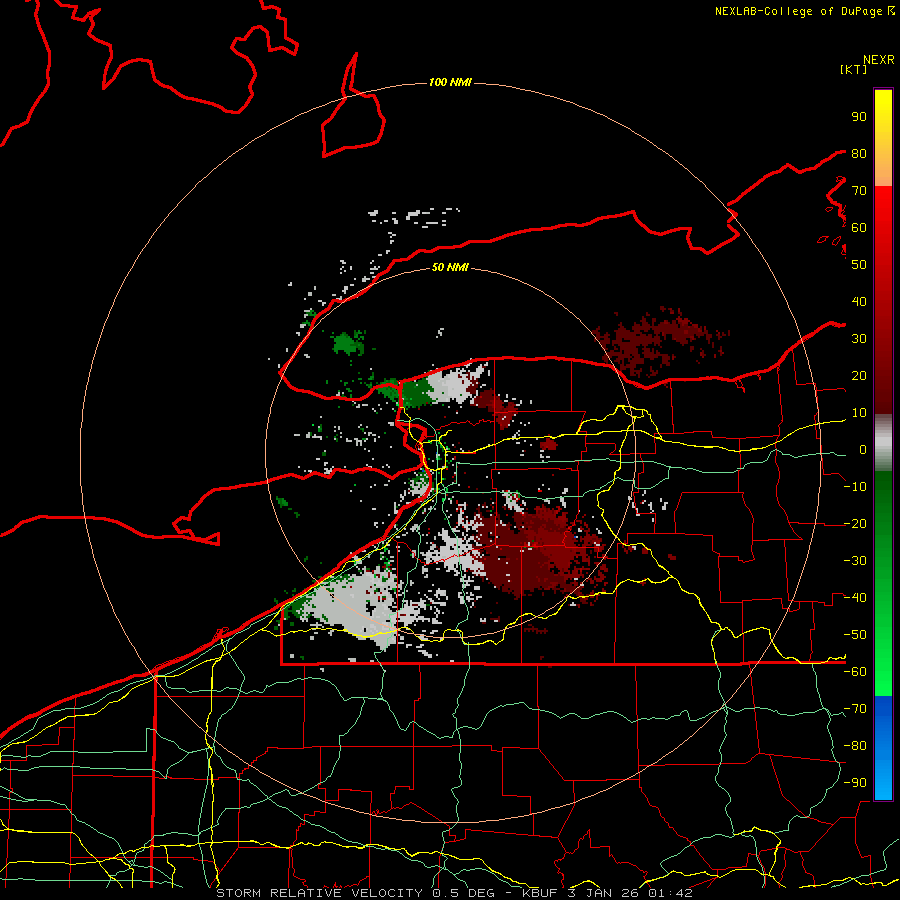Click the -10 scale value
This screenshot has height=900, width=900.
click(855, 487)
